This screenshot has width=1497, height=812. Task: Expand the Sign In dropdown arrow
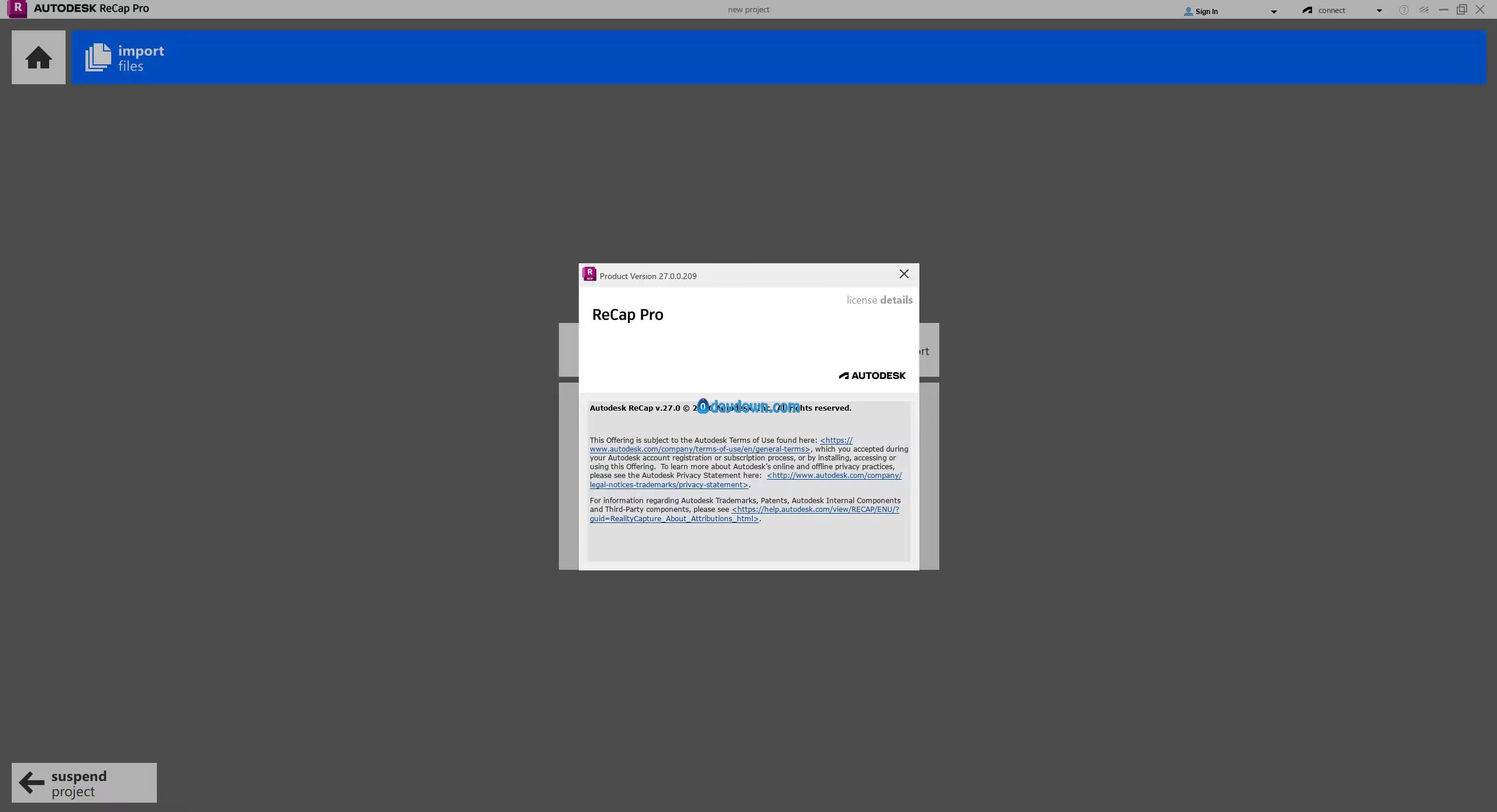(x=1273, y=11)
